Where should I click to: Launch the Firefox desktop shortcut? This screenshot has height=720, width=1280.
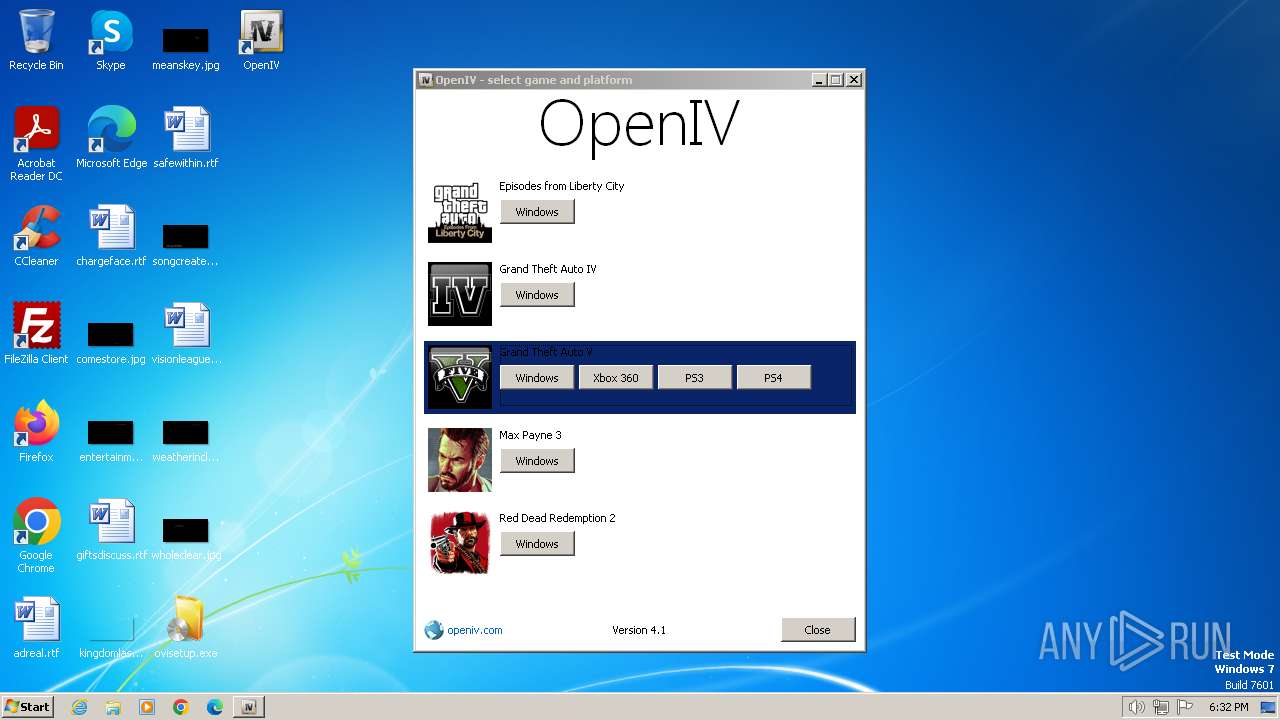coord(36,431)
